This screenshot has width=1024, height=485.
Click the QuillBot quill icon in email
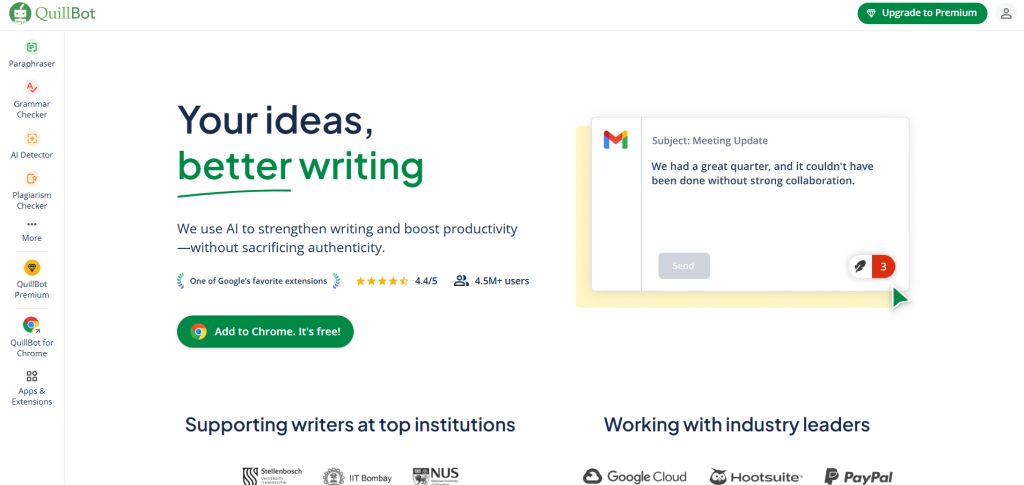(859, 266)
